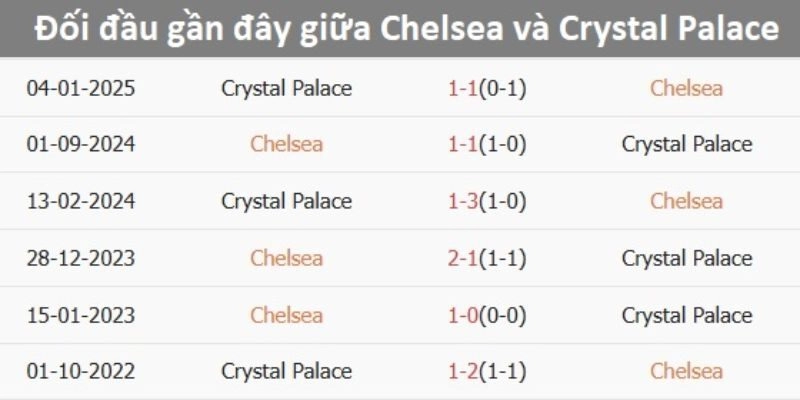Click the Chelsea home team on 01-09-2024
Screen dimensions: 800x400
(287, 144)
